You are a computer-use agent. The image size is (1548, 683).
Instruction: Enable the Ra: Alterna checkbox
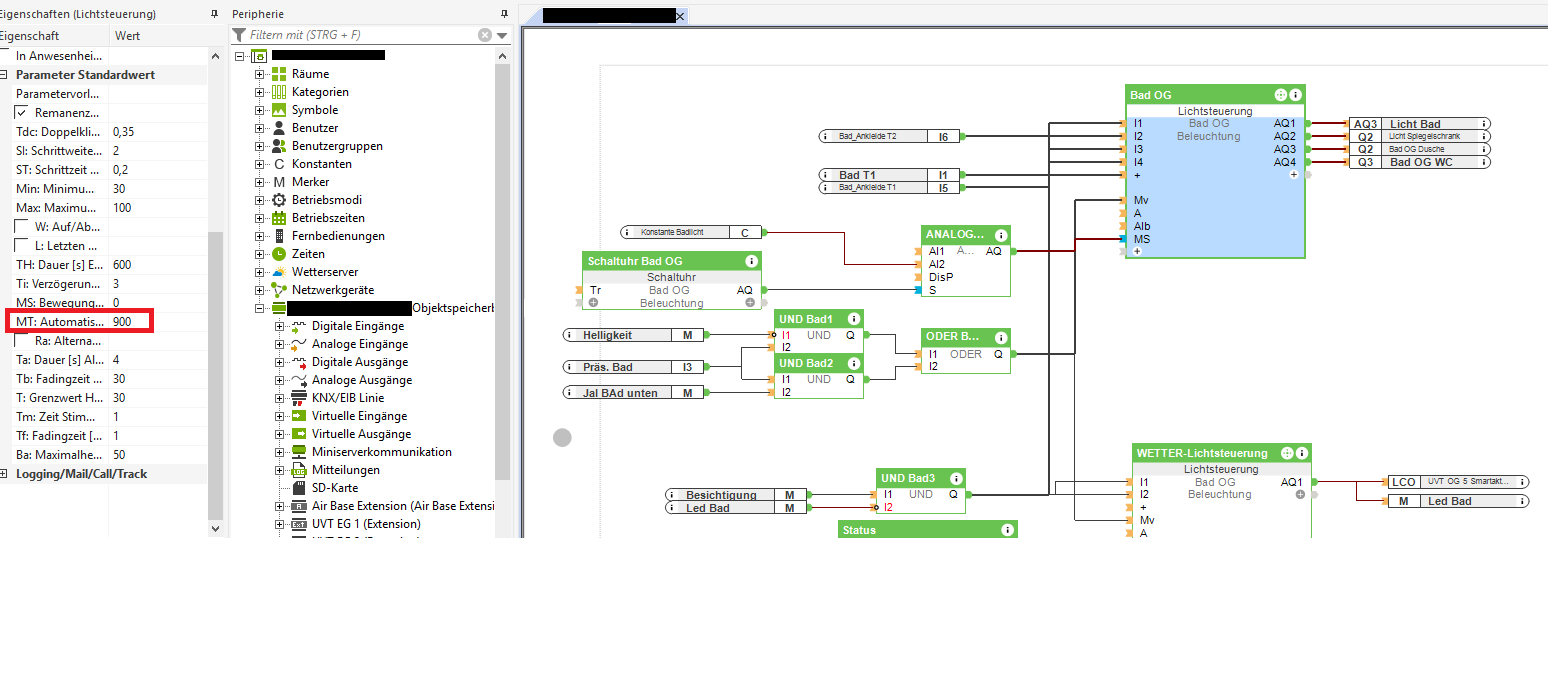point(21,341)
